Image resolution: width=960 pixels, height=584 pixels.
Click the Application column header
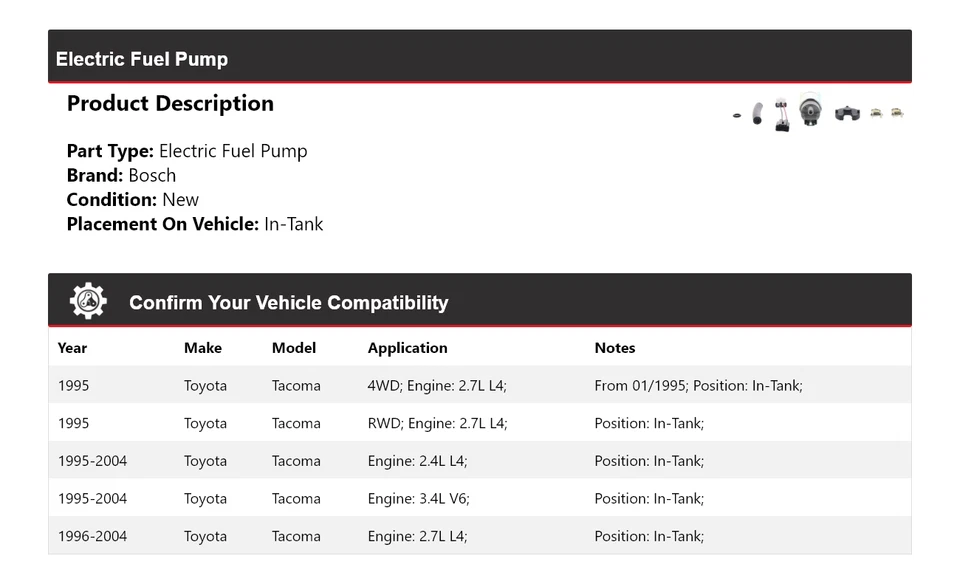[x=407, y=348]
